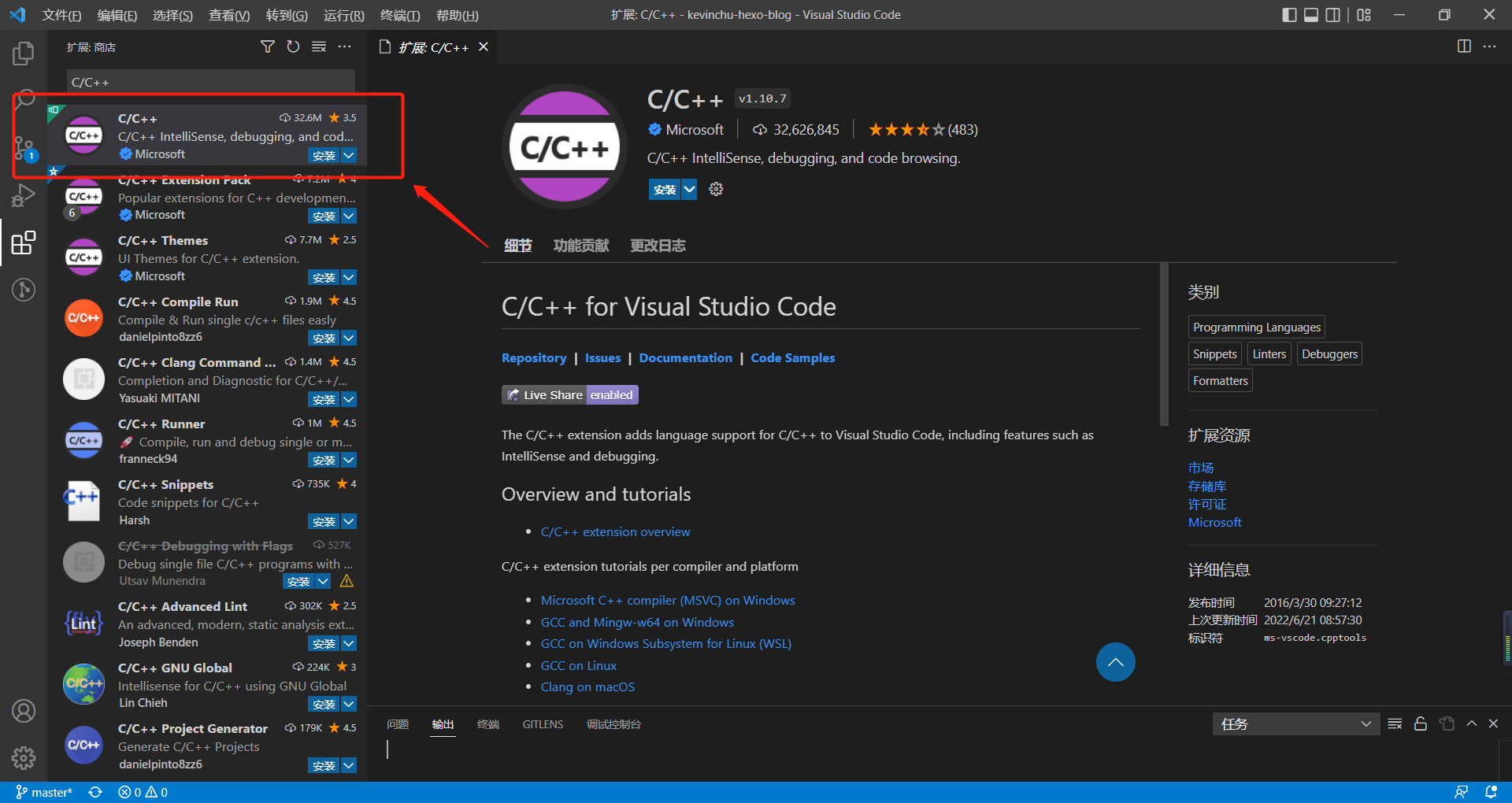Select the Debuggers category tag

(x=1329, y=353)
